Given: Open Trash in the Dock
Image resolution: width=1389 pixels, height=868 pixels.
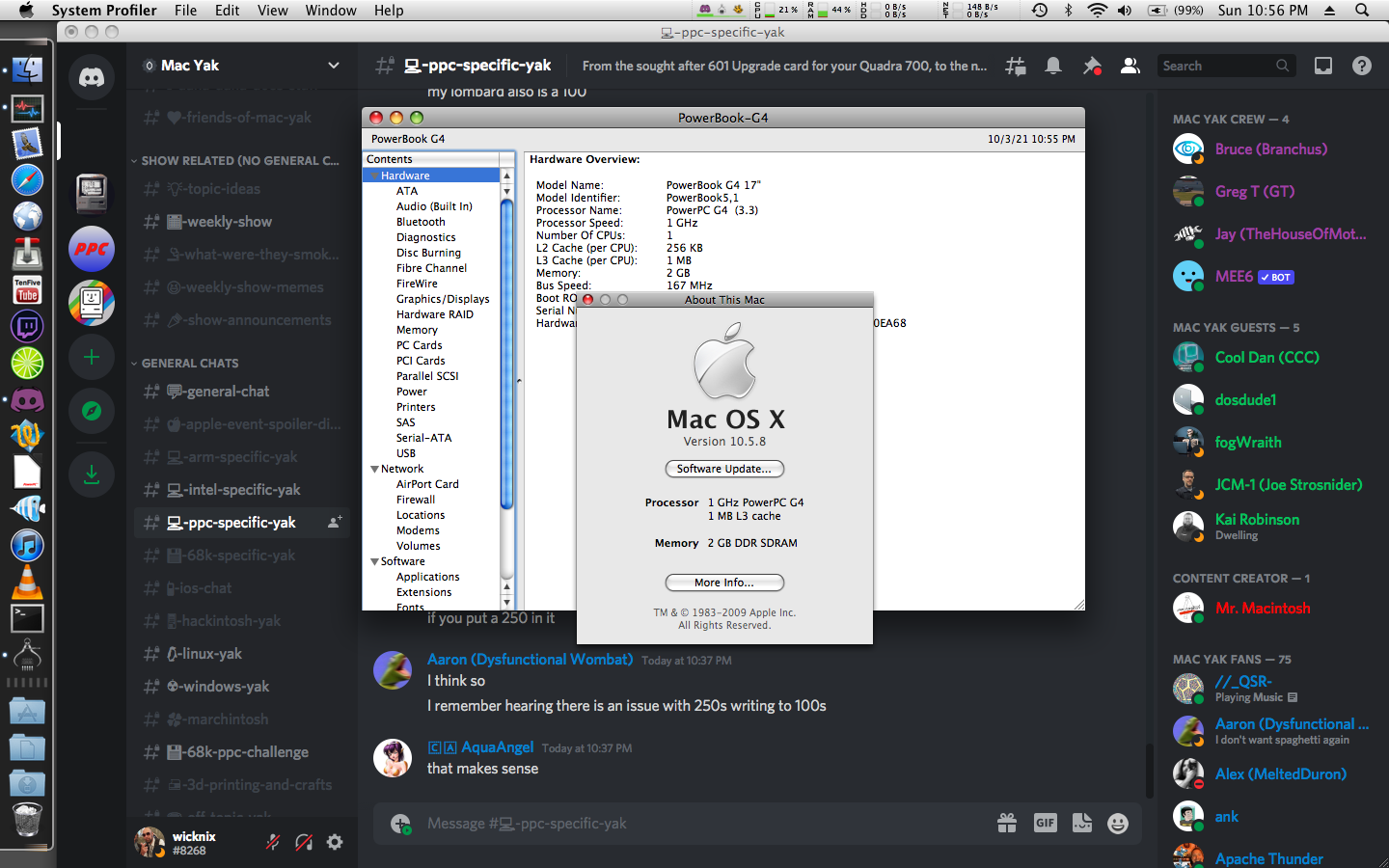Looking at the screenshot, I should tap(27, 820).
